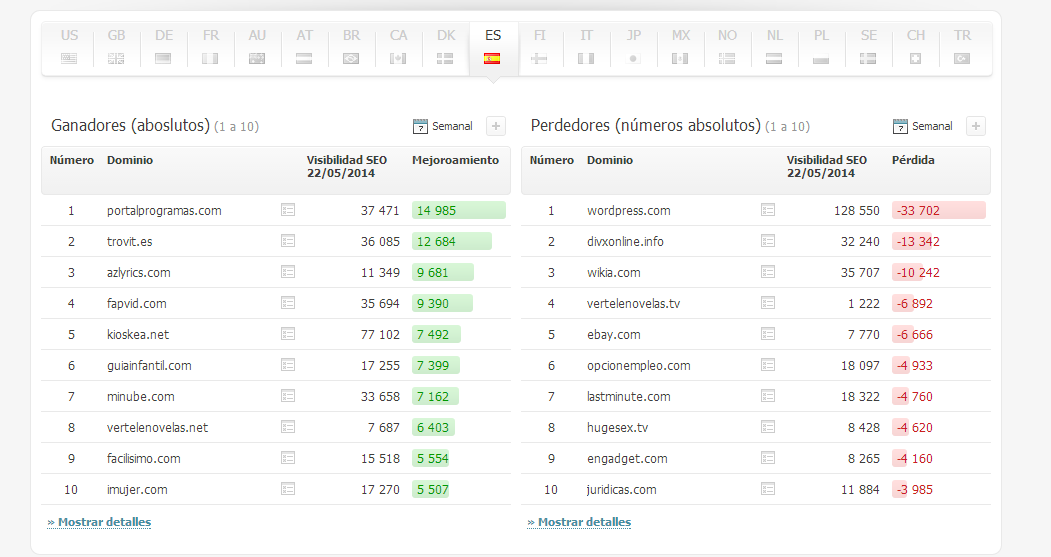Click loss value -13 342
The width and height of the screenshot is (1051, 557).
click(x=918, y=241)
